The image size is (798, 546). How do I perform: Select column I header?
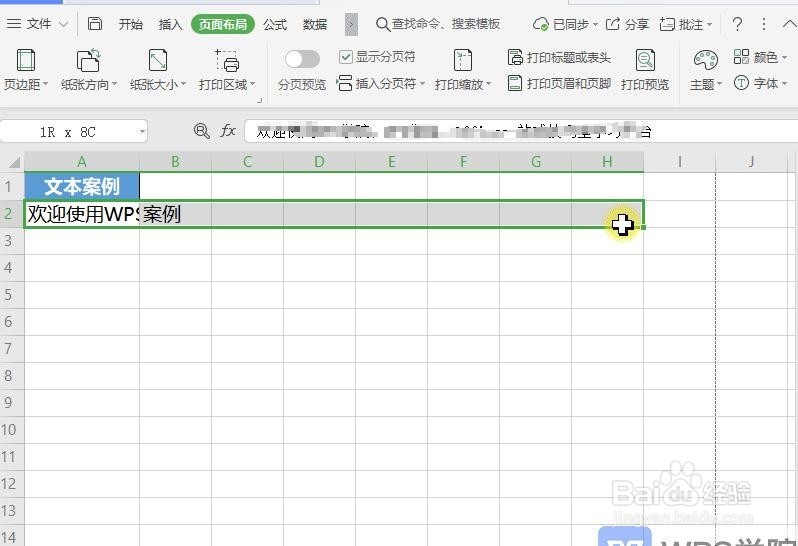[679, 162]
